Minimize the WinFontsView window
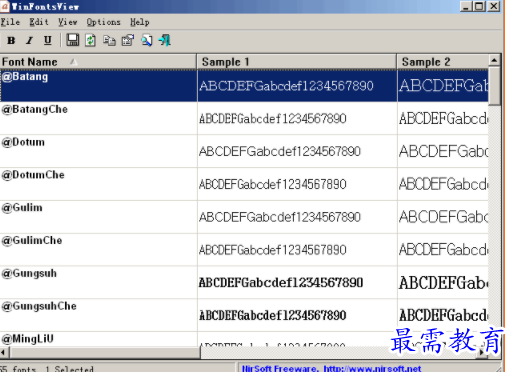Screen dimensions: 512x372 (466, 6)
